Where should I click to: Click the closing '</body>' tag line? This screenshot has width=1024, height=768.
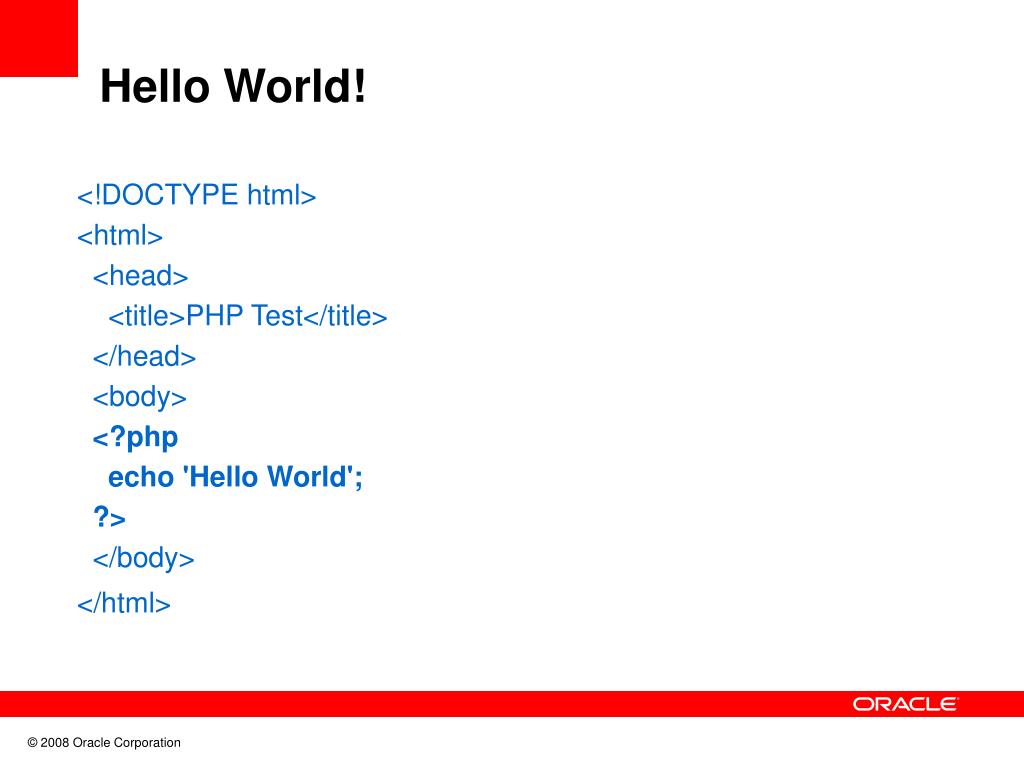[x=144, y=560]
